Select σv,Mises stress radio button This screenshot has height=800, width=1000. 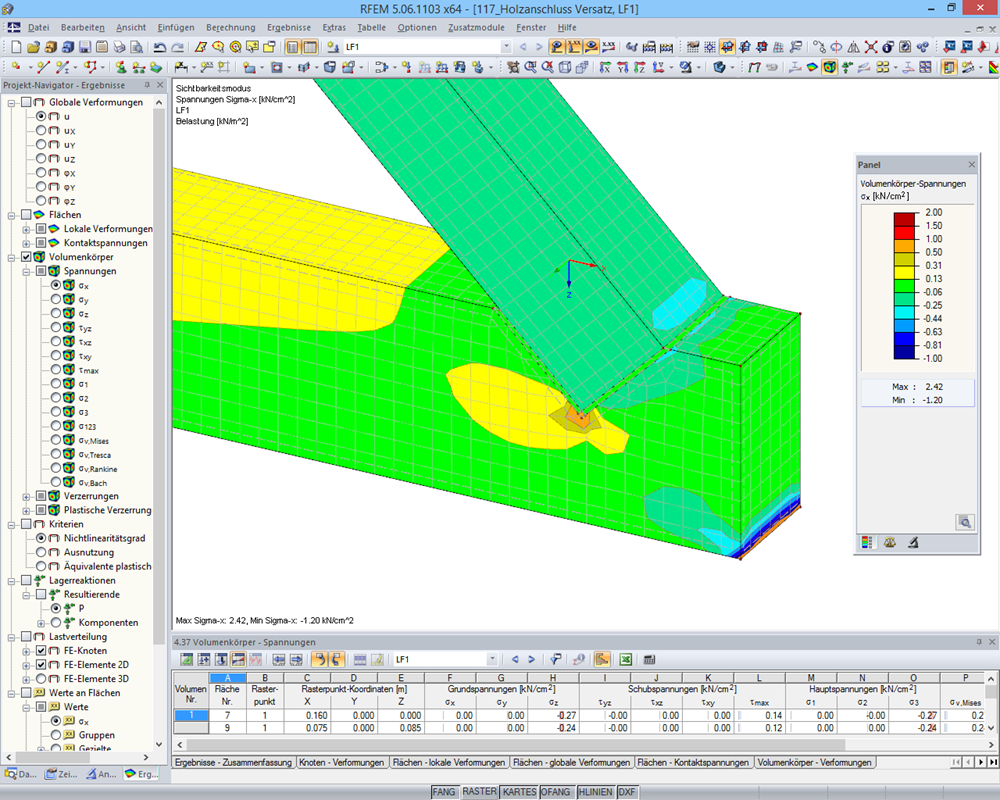56,440
